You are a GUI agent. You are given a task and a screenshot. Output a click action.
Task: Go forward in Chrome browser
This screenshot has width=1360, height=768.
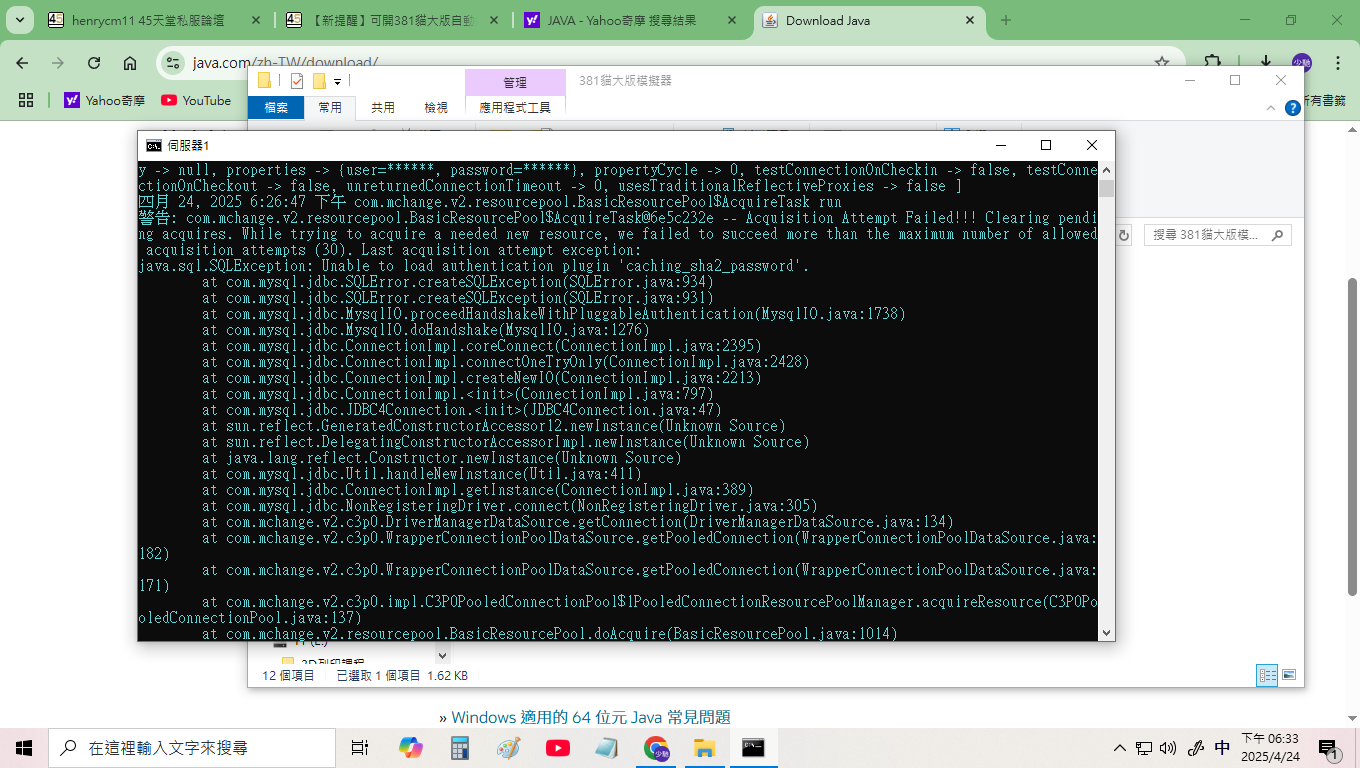pos(58,63)
